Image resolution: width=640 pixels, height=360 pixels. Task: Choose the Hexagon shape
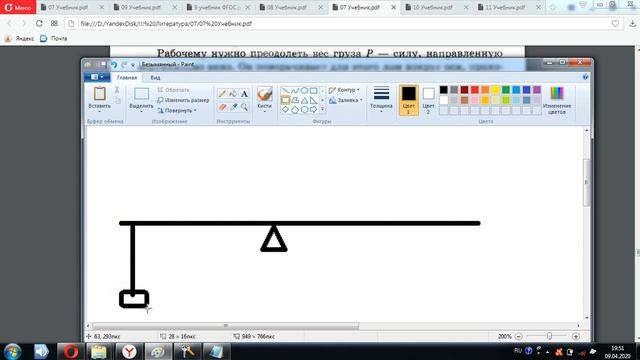tap(304, 109)
